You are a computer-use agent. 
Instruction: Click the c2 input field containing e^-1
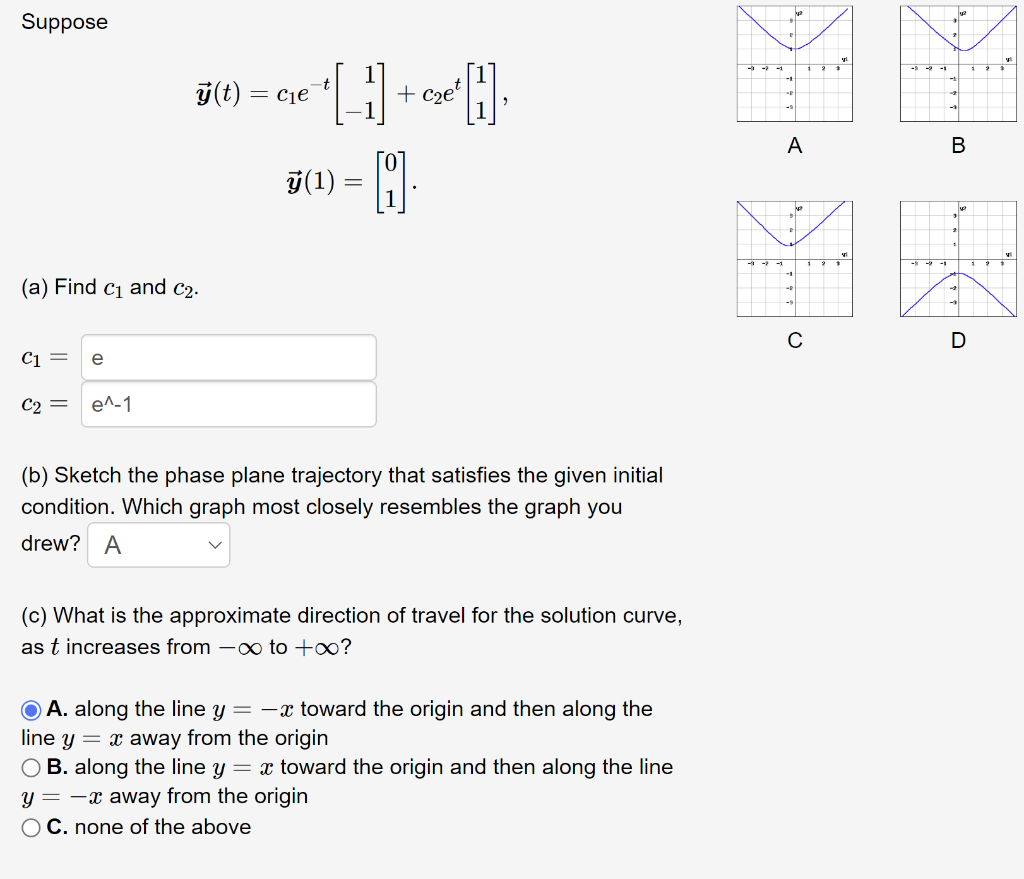tap(227, 403)
